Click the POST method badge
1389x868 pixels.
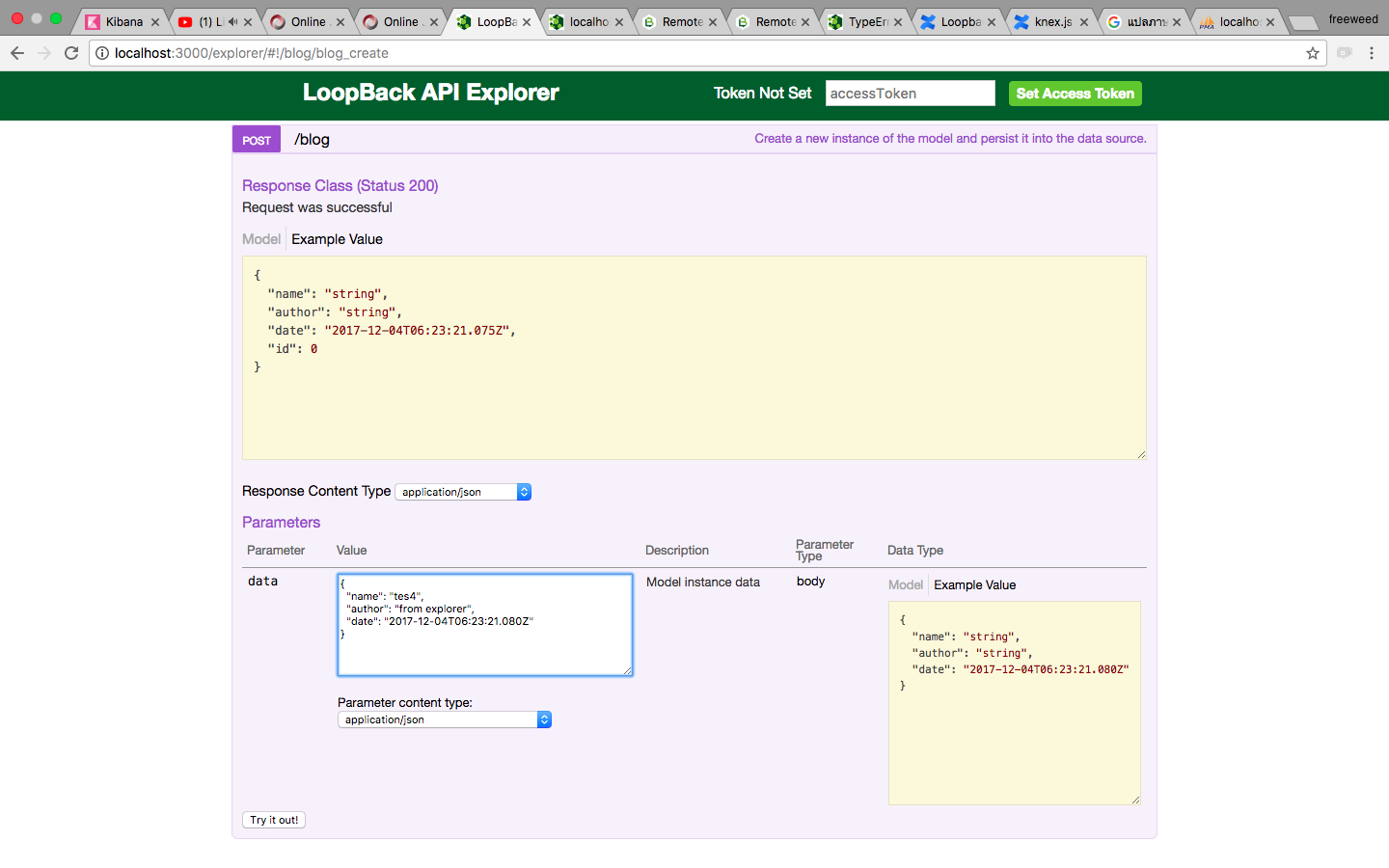point(257,140)
